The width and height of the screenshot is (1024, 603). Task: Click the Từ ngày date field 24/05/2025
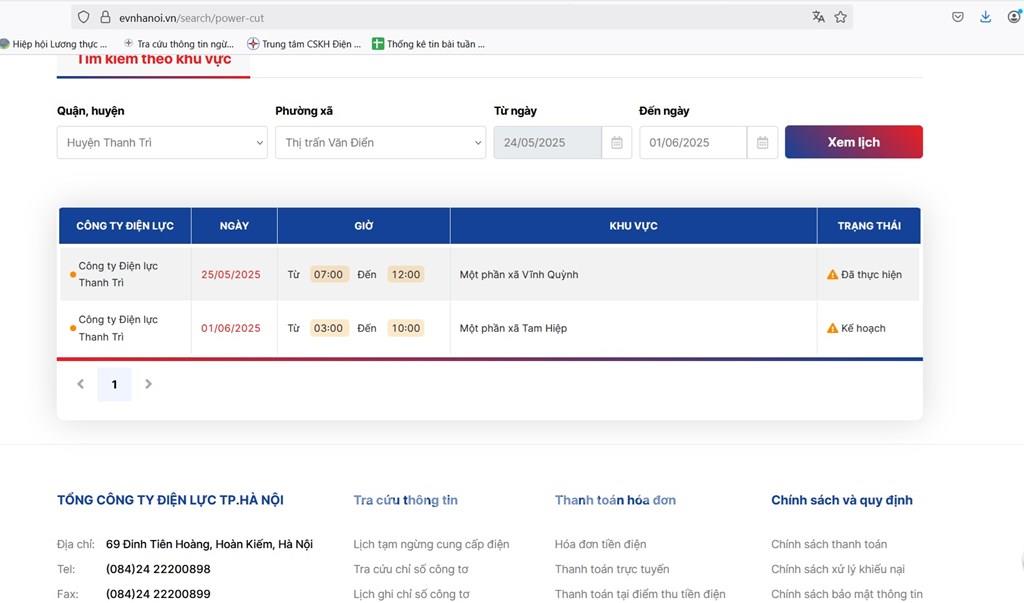(547, 142)
